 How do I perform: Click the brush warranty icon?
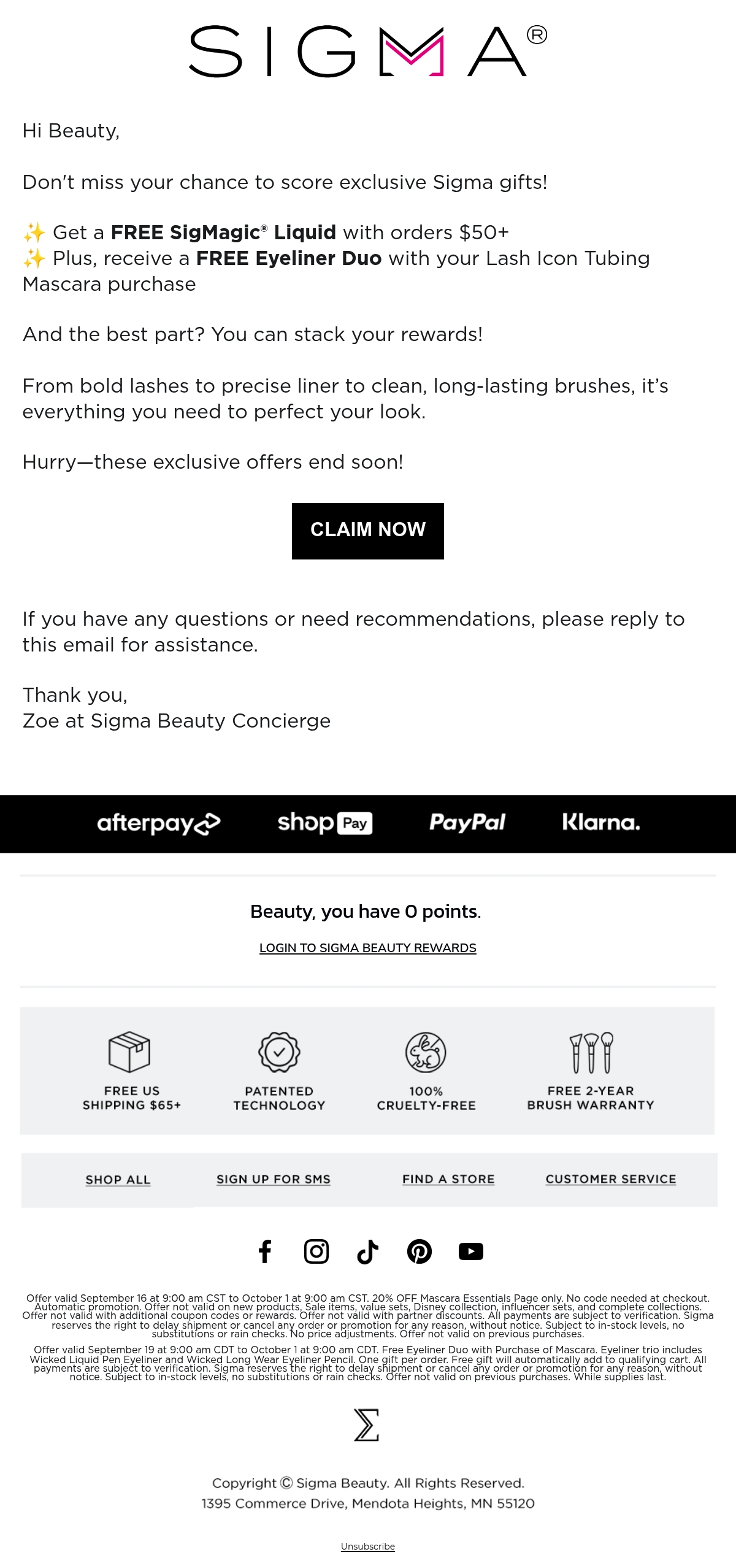tap(591, 1052)
